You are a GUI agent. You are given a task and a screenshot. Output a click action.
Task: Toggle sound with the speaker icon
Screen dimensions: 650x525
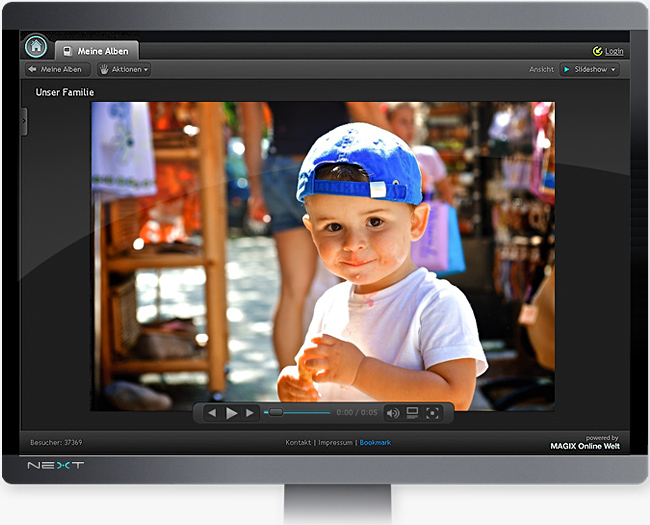pyautogui.click(x=393, y=413)
